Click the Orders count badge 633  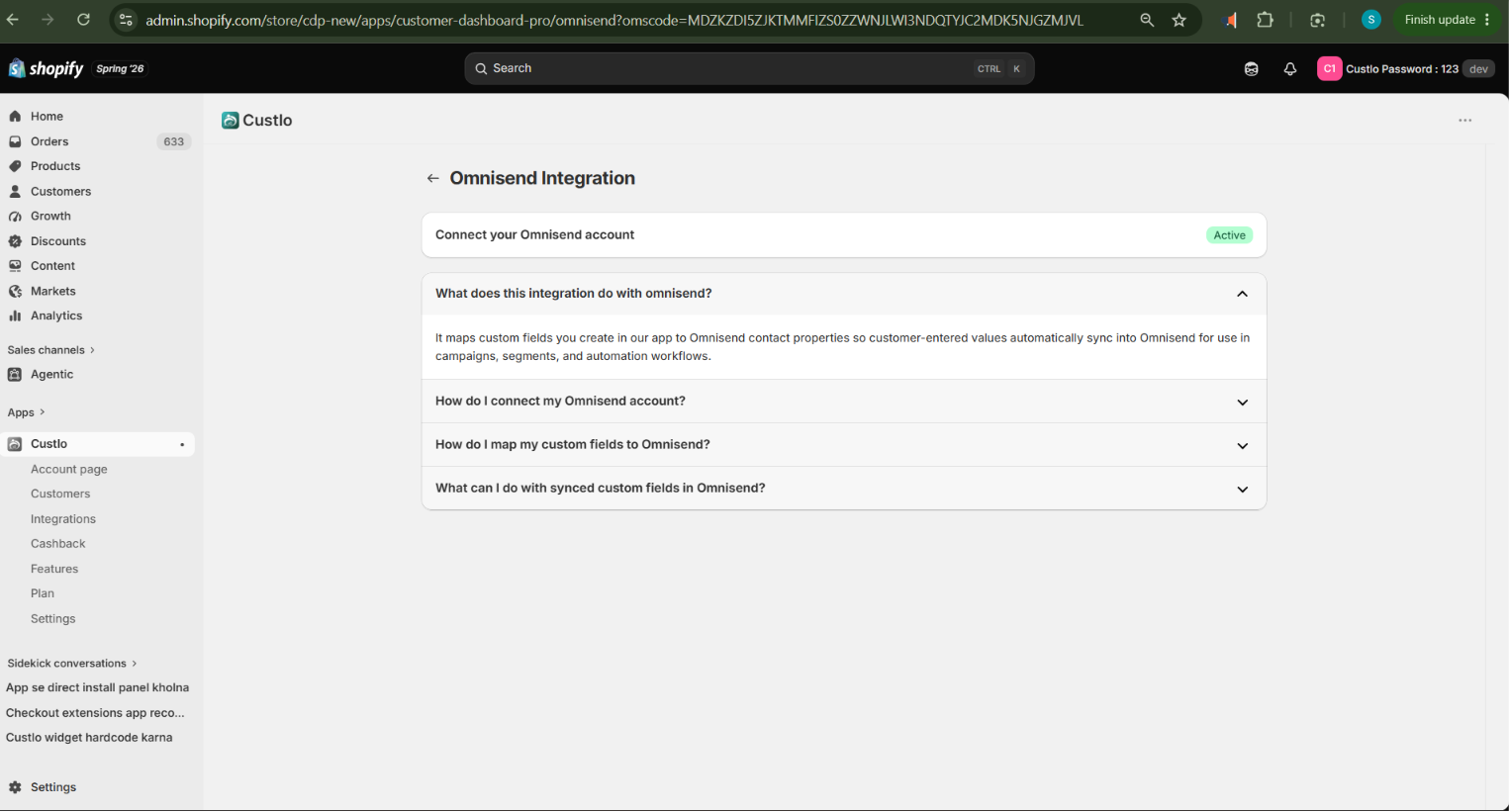pyautogui.click(x=174, y=141)
